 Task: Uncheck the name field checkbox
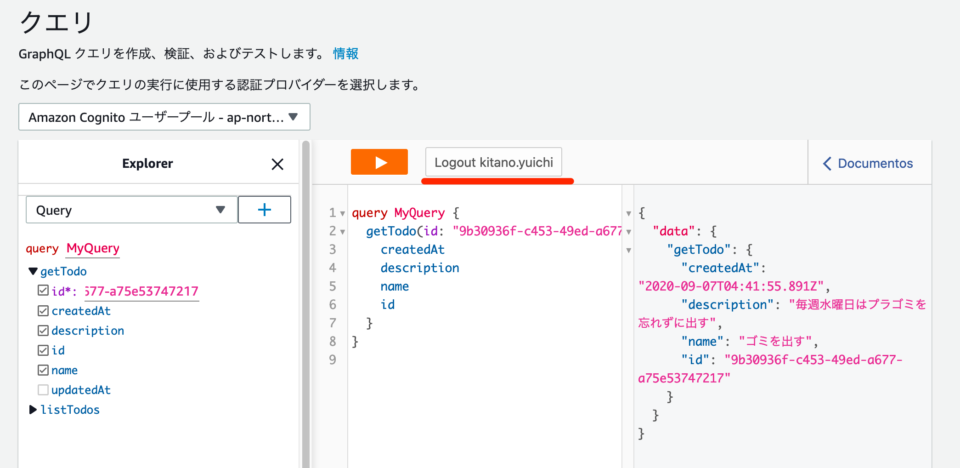[x=42, y=370]
